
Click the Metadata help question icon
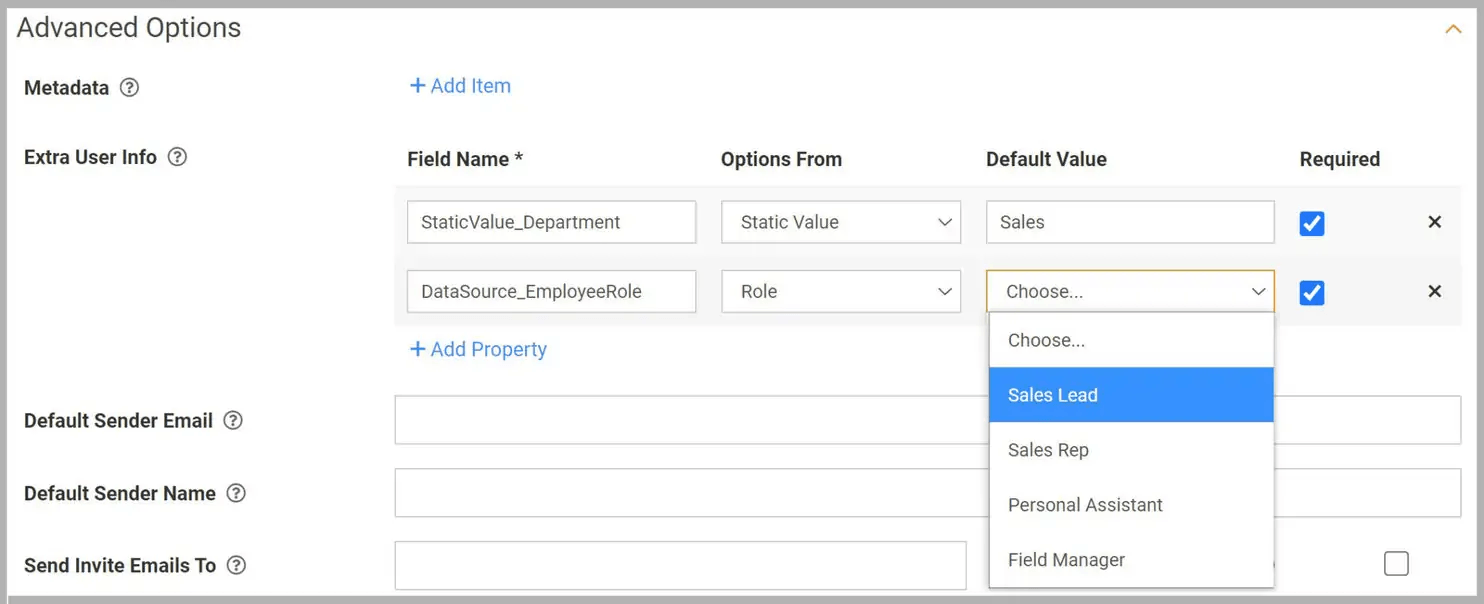pos(129,87)
